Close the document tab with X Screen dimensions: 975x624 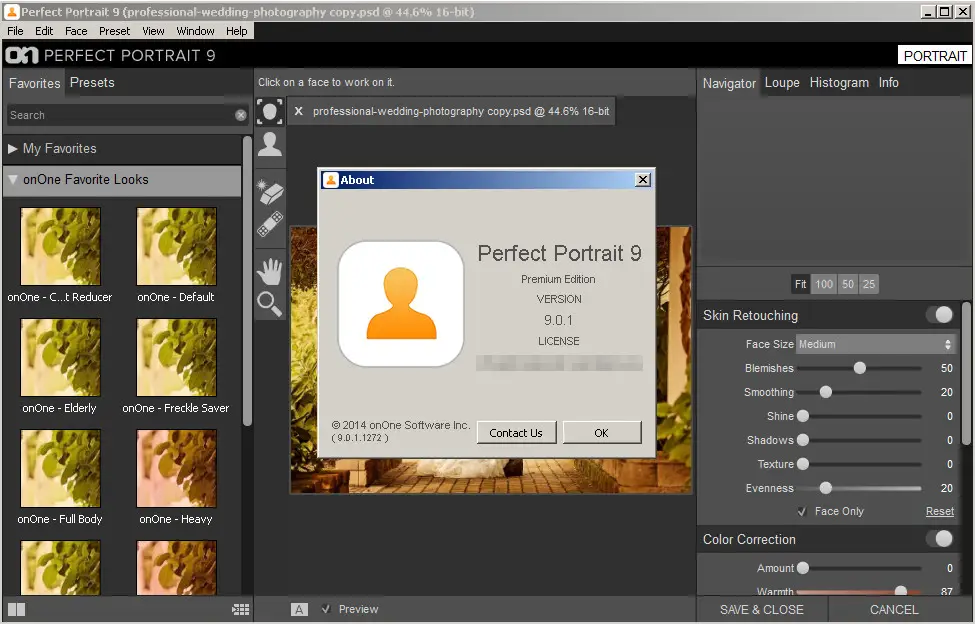click(x=298, y=111)
